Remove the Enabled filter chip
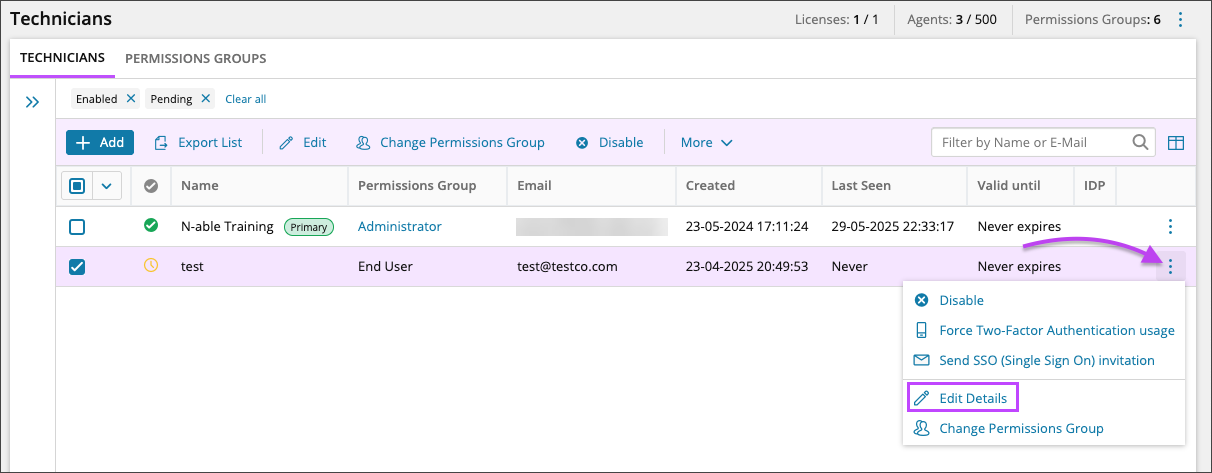Screen dimensions: 1212x473 pyautogui.click(x=130, y=99)
